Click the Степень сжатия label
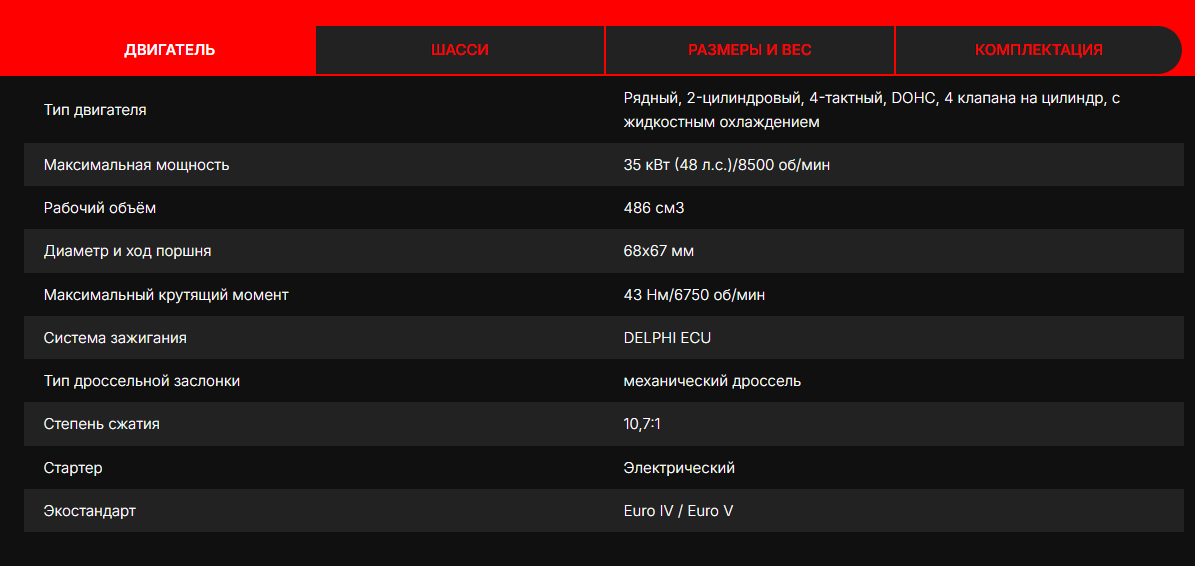This screenshot has height=566, width=1195. (x=101, y=424)
